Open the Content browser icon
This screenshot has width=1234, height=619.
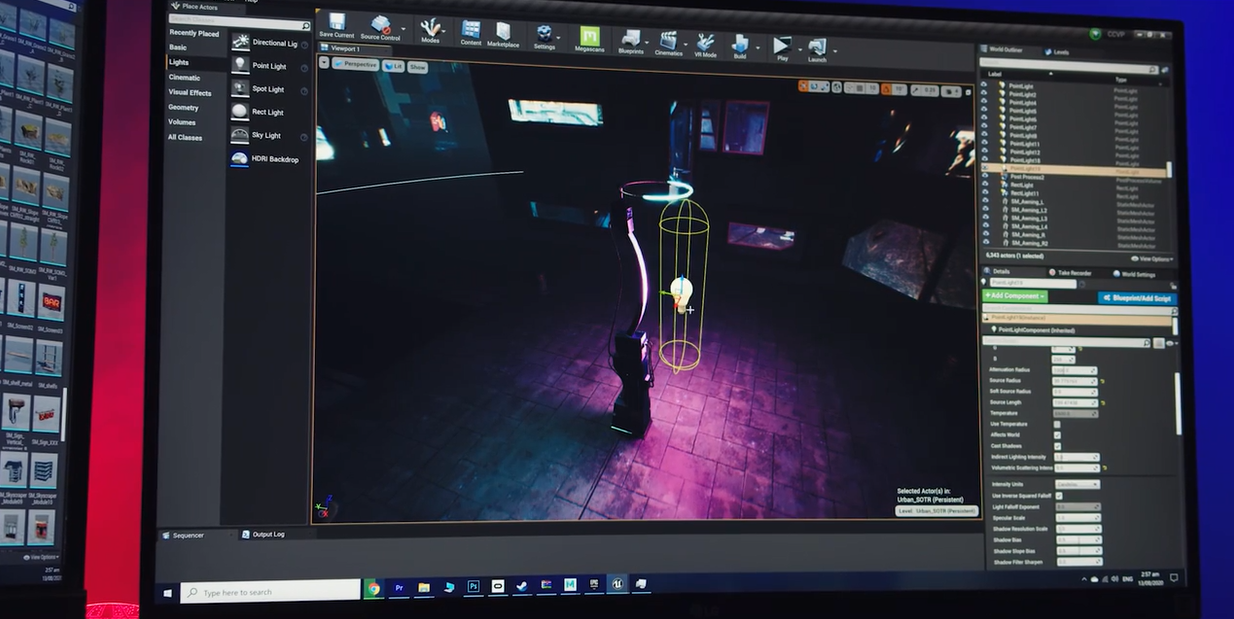470,32
